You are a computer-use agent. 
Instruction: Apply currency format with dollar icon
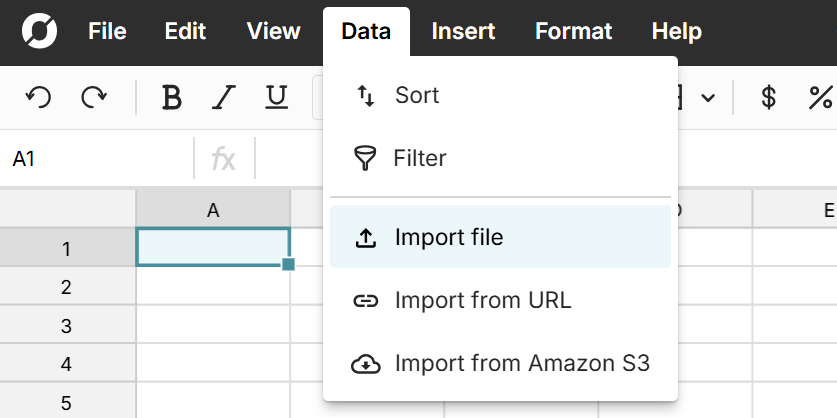tap(768, 97)
